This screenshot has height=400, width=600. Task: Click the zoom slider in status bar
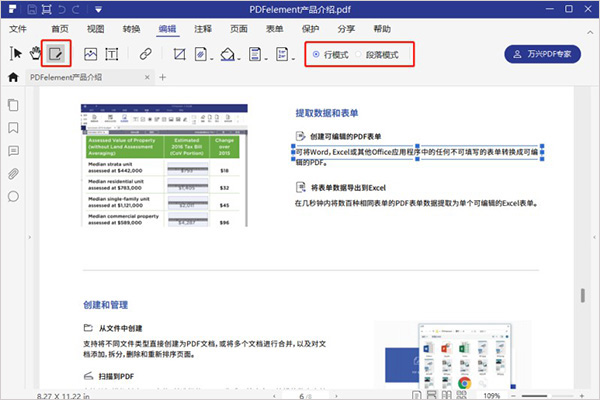tap(547, 396)
